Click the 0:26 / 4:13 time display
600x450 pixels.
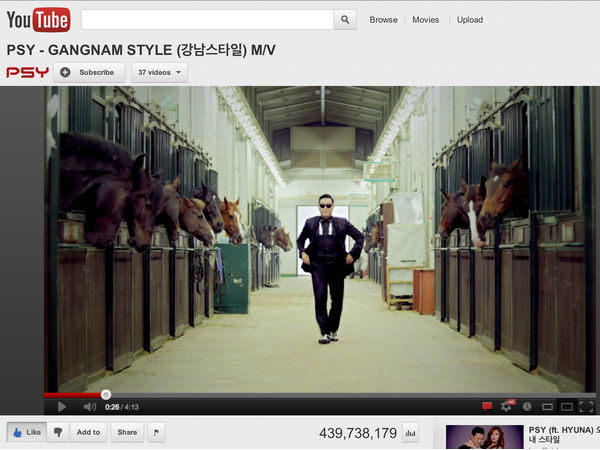pos(122,407)
